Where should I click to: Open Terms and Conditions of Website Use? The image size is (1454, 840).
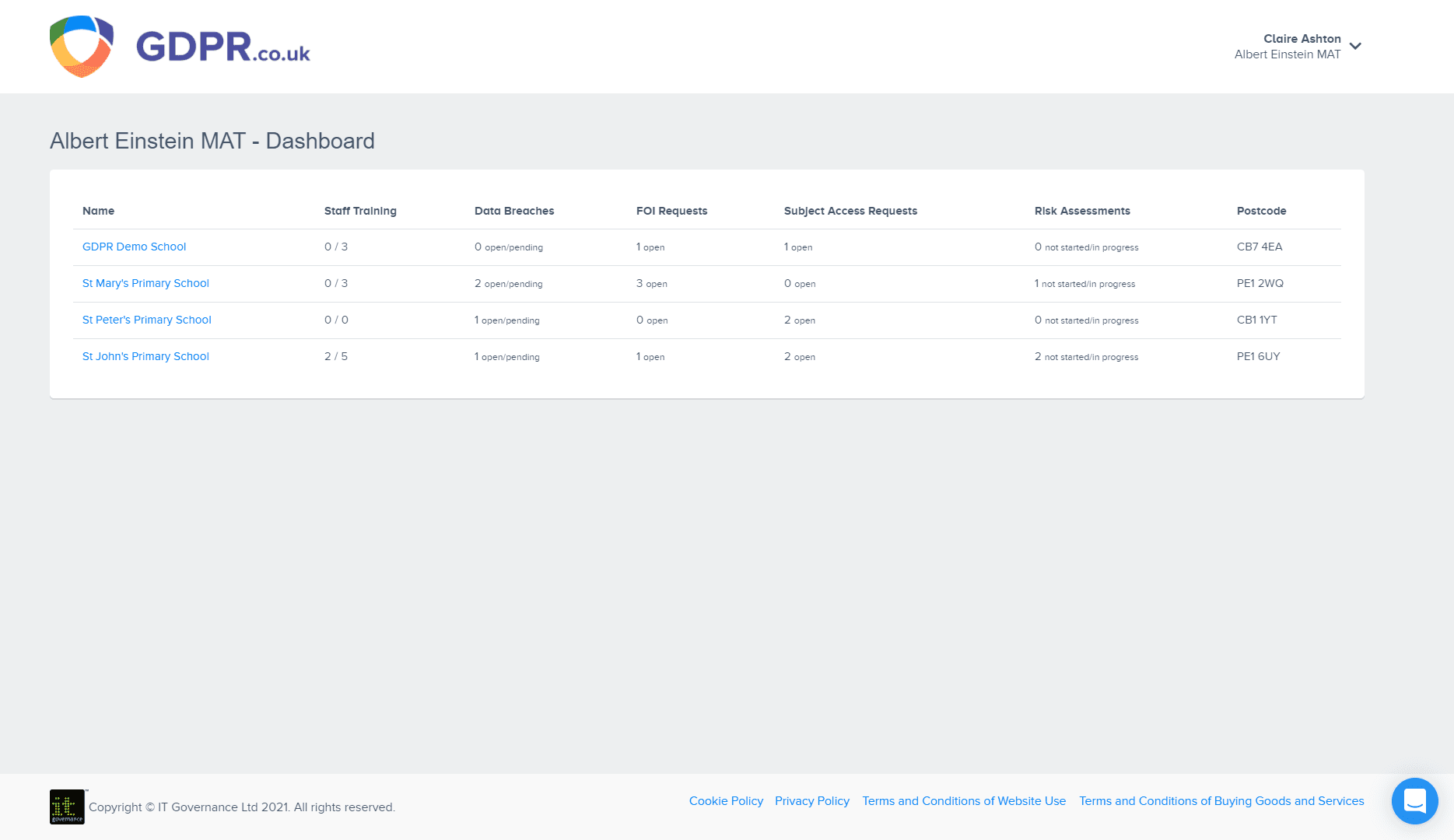coord(964,801)
